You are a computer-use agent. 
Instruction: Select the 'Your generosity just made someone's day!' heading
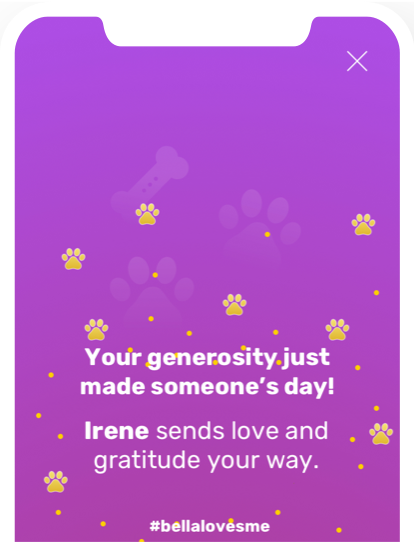(x=207, y=372)
